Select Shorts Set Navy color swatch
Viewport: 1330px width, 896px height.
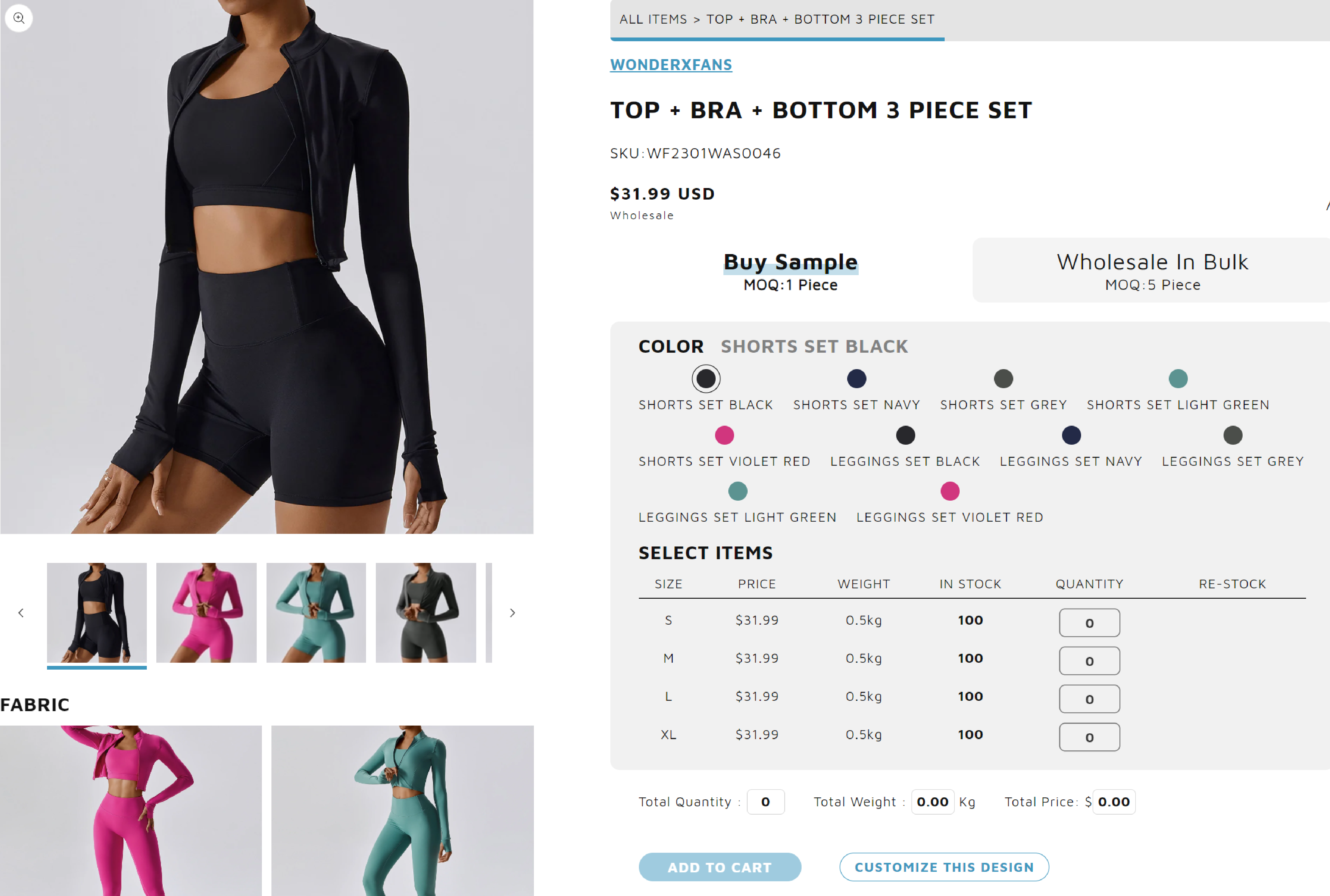857,378
